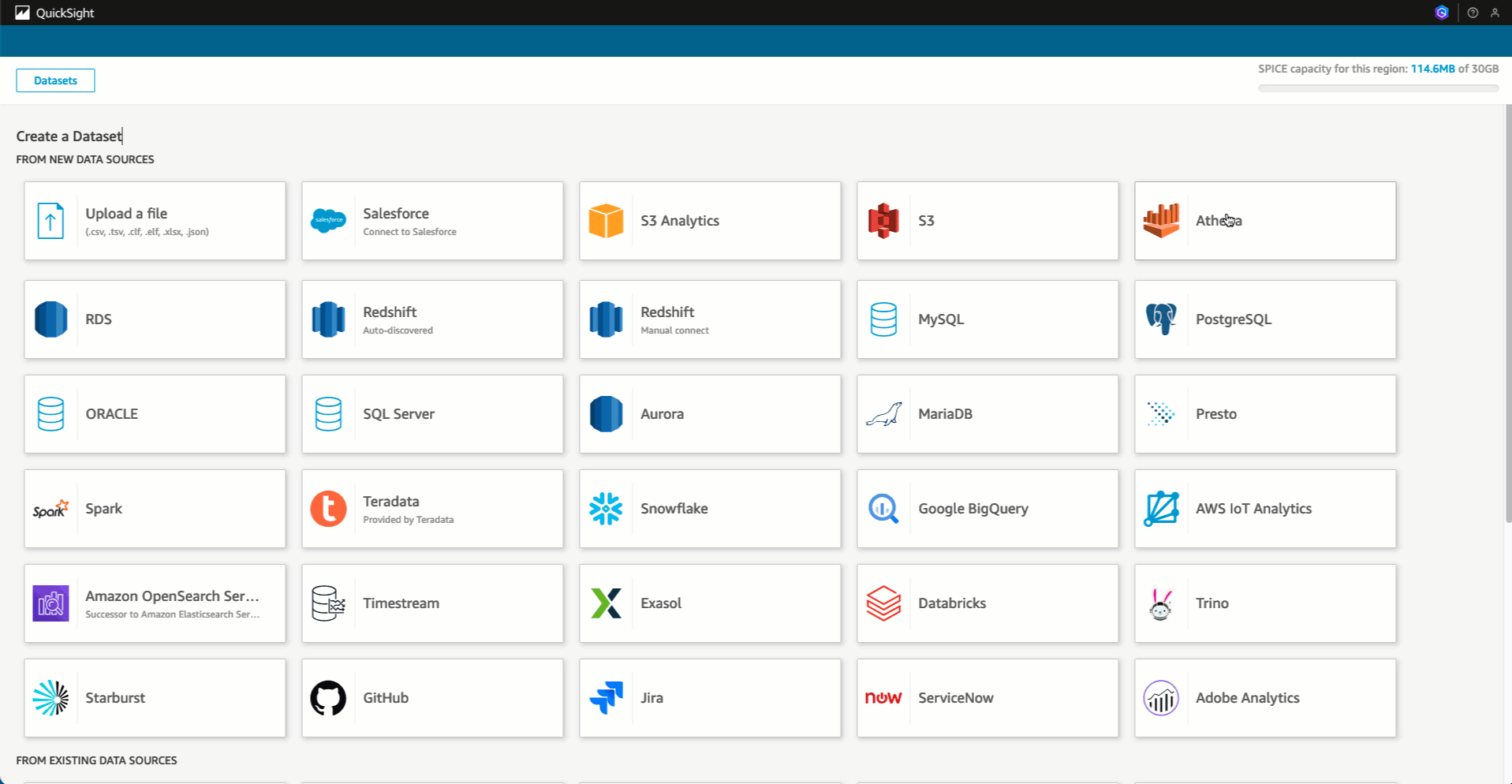Click the Exasol label
1512x784 pixels.
tap(661, 603)
